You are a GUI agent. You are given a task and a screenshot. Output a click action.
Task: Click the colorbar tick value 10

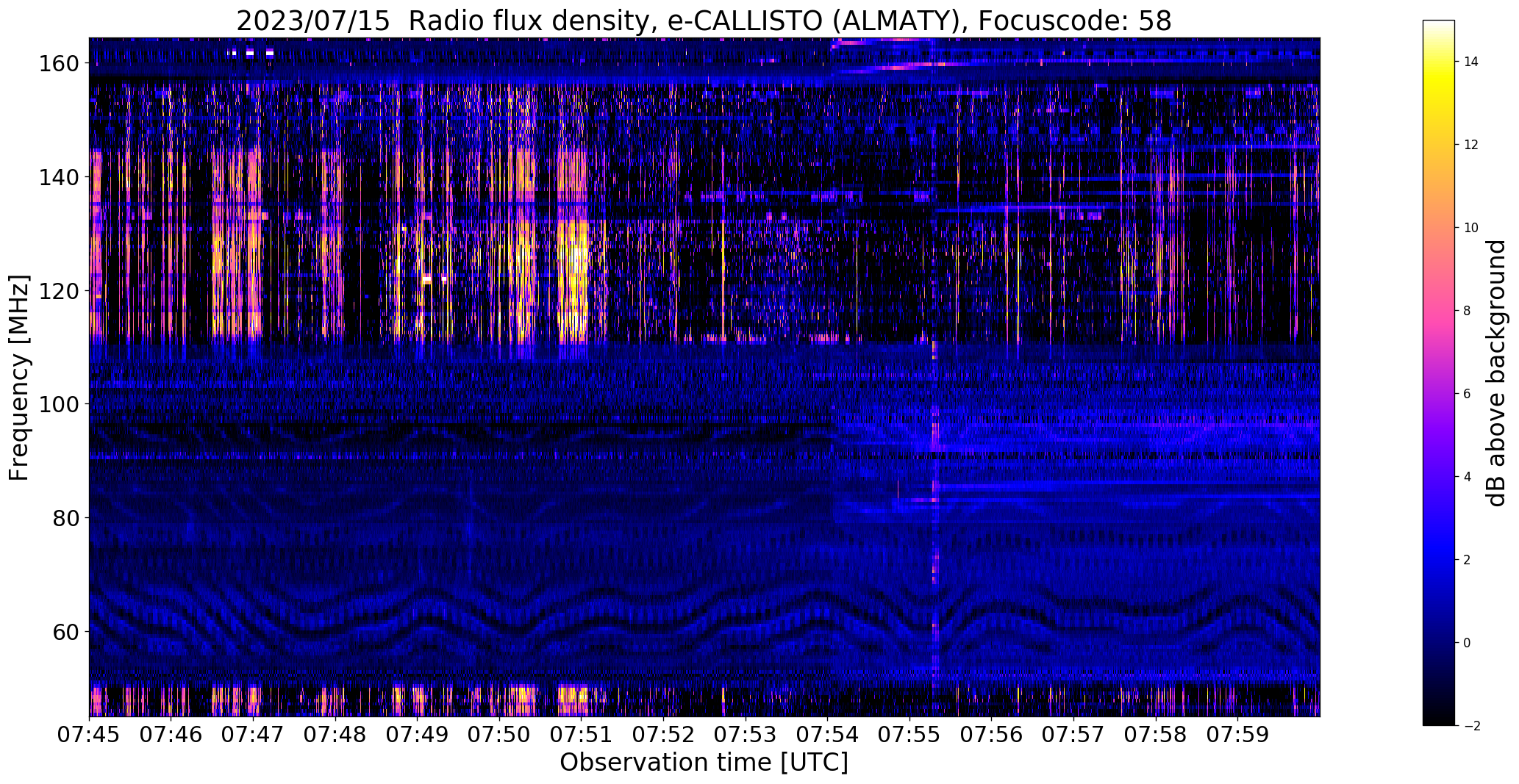1471,228
